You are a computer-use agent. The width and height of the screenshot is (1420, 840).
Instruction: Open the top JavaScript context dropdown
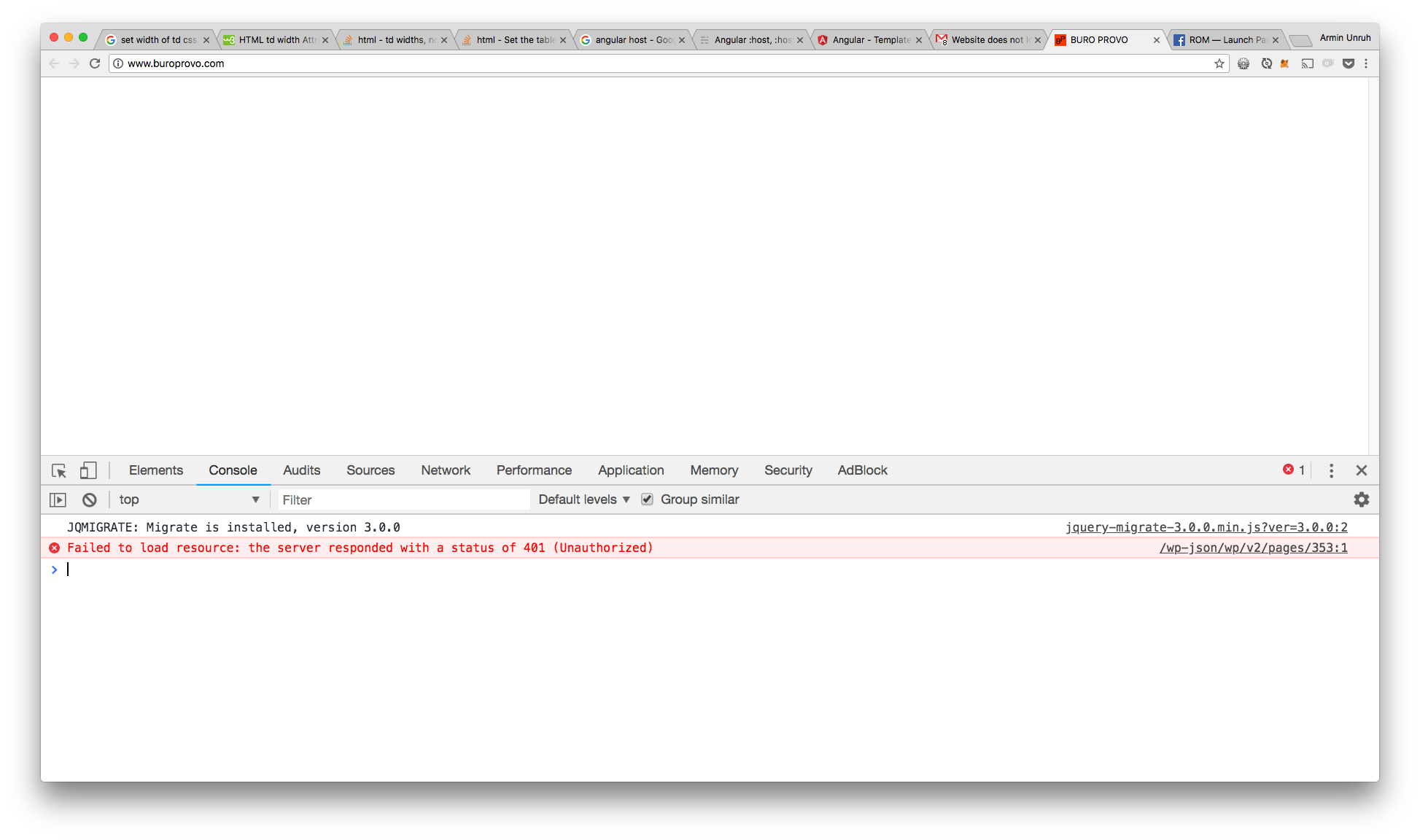(189, 499)
